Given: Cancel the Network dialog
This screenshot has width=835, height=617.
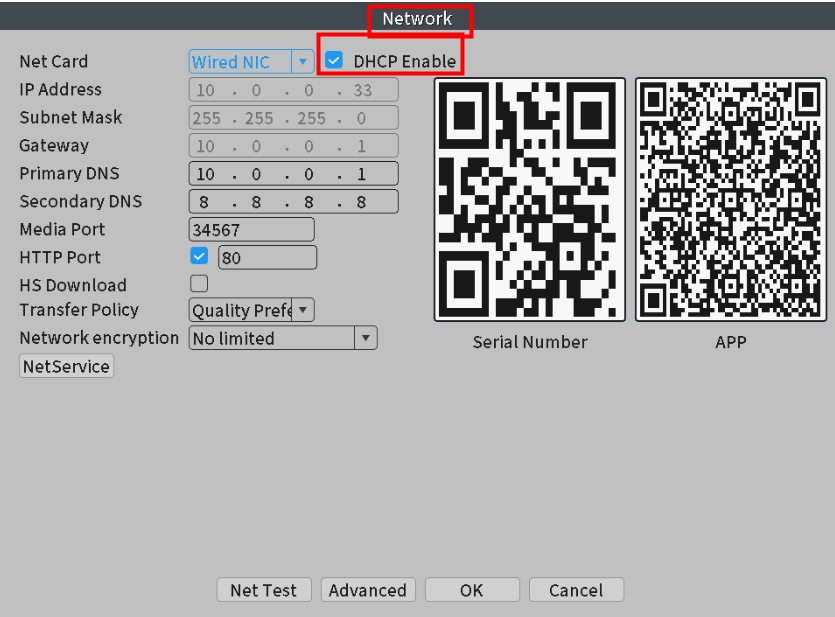Looking at the screenshot, I should 576,590.
